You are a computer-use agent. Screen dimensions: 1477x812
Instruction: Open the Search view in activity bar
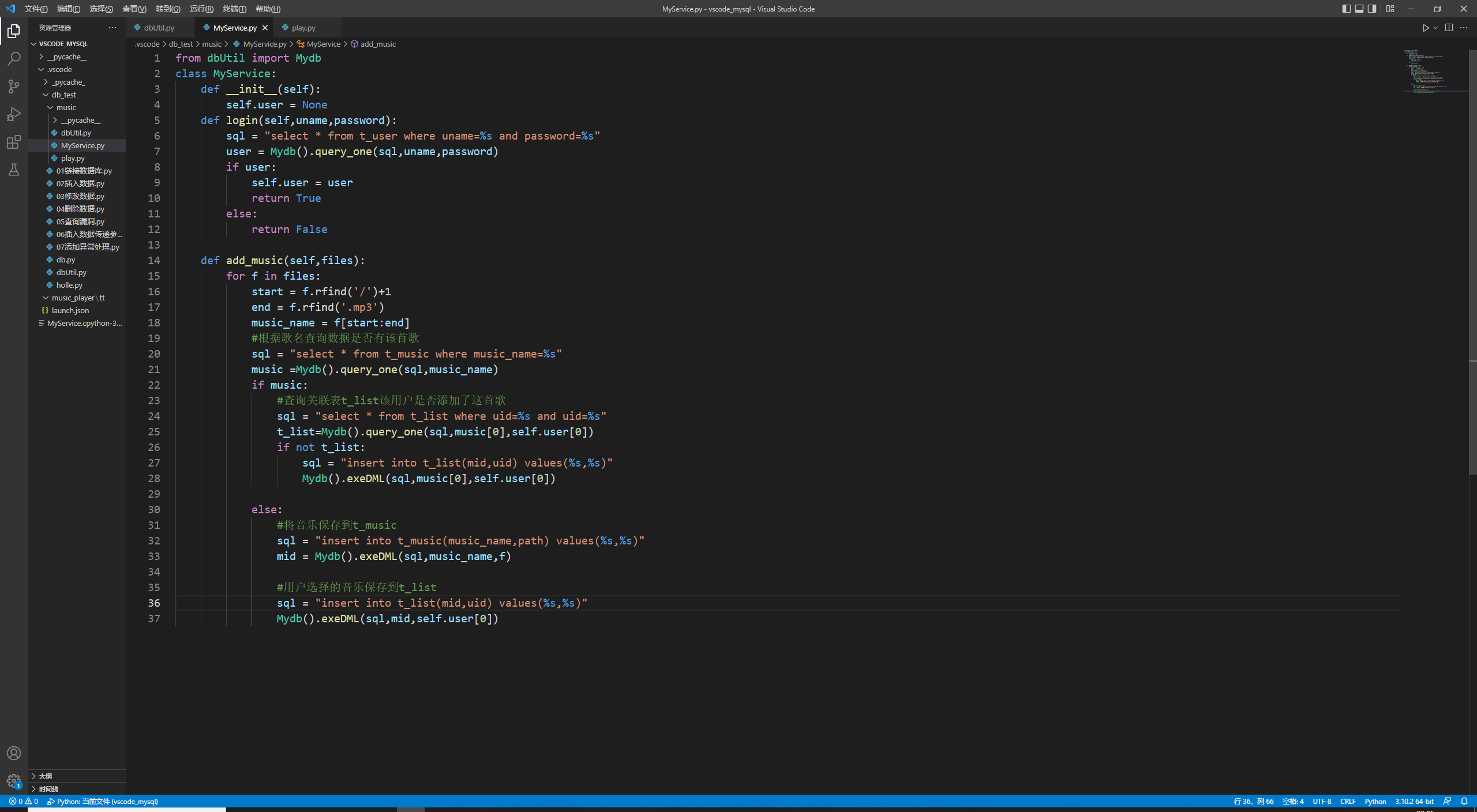click(14, 59)
